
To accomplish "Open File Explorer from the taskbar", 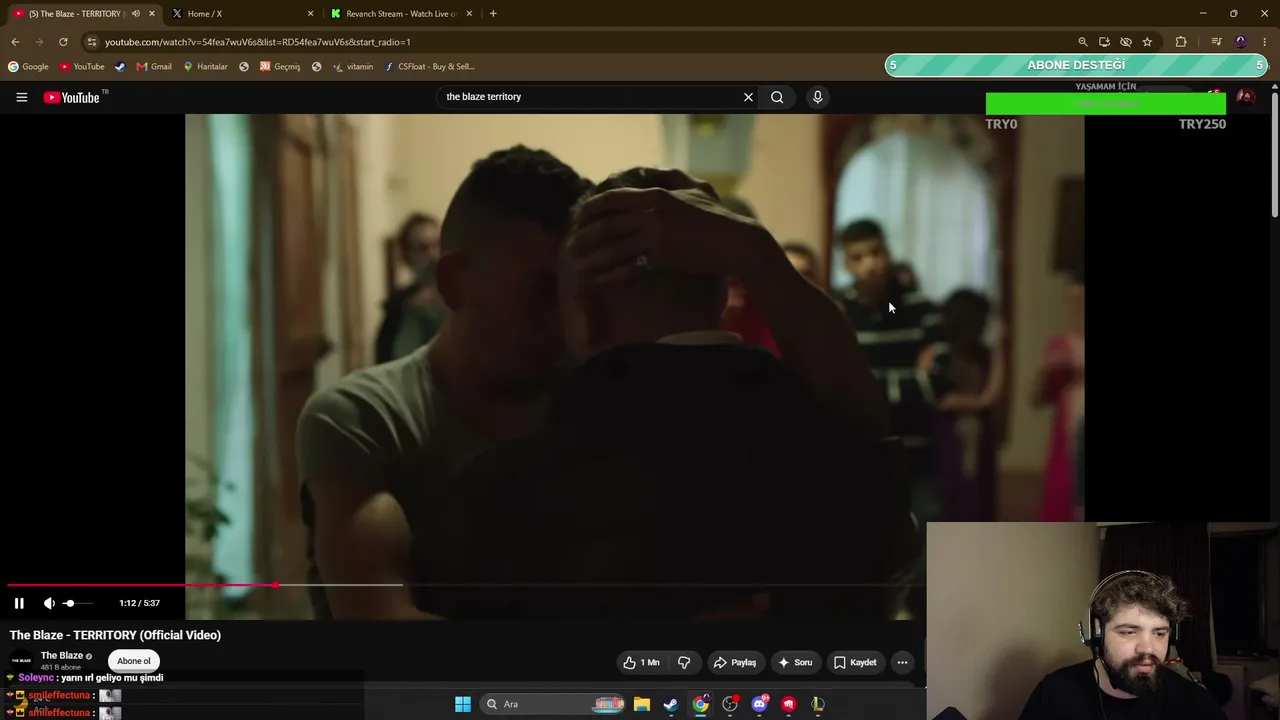I will [642, 704].
